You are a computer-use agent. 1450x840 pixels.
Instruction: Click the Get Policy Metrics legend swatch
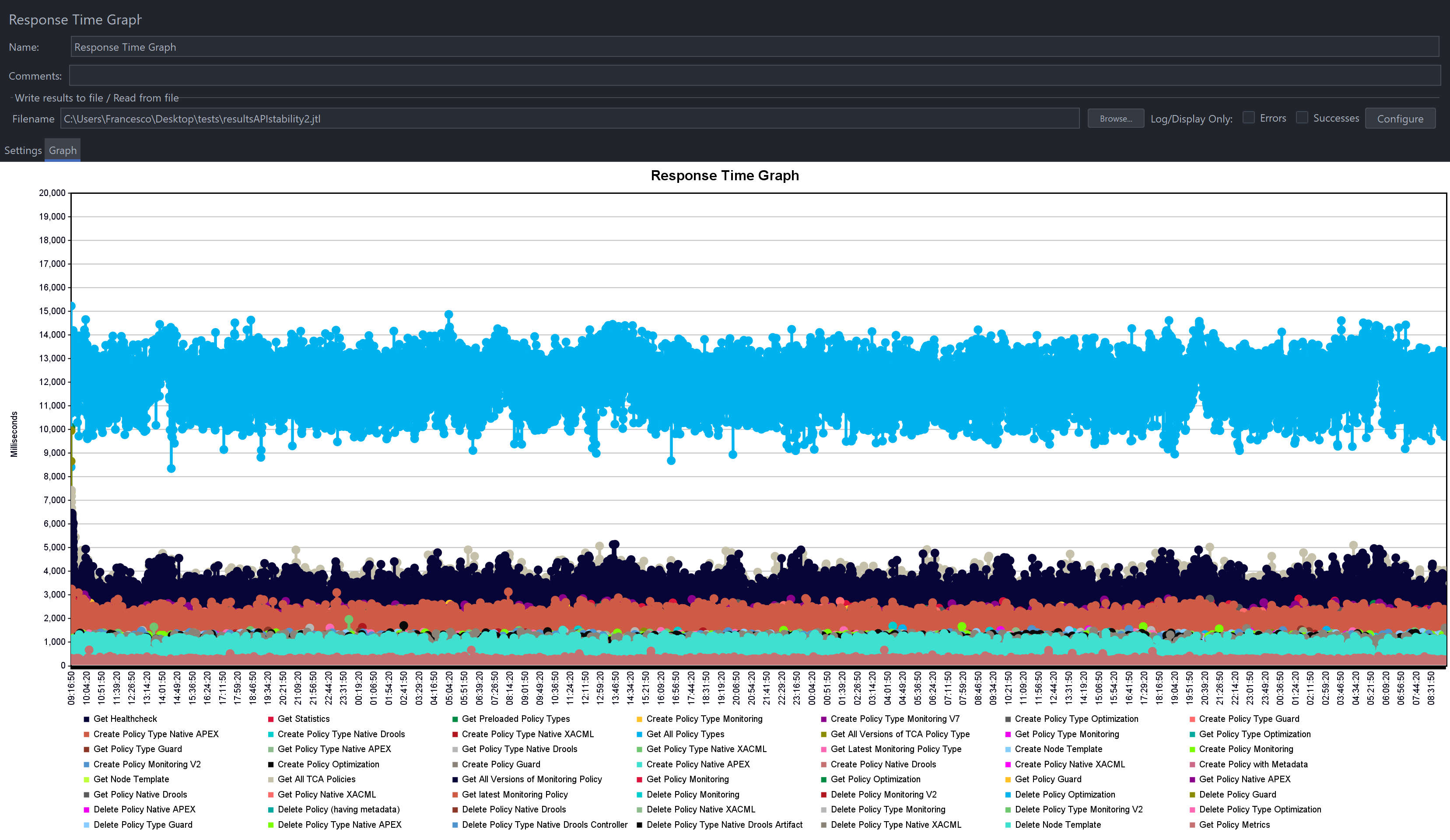(x=1192, y=825)
